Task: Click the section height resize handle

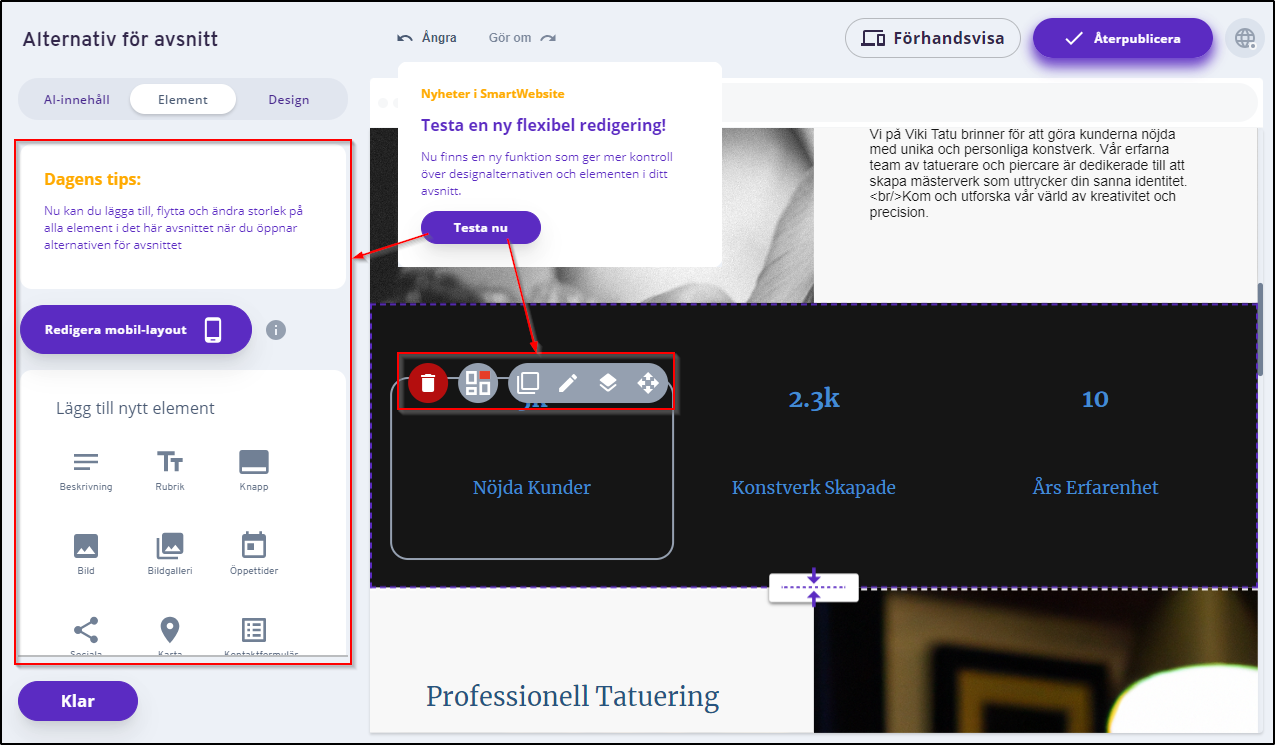Action: point(813,588)
